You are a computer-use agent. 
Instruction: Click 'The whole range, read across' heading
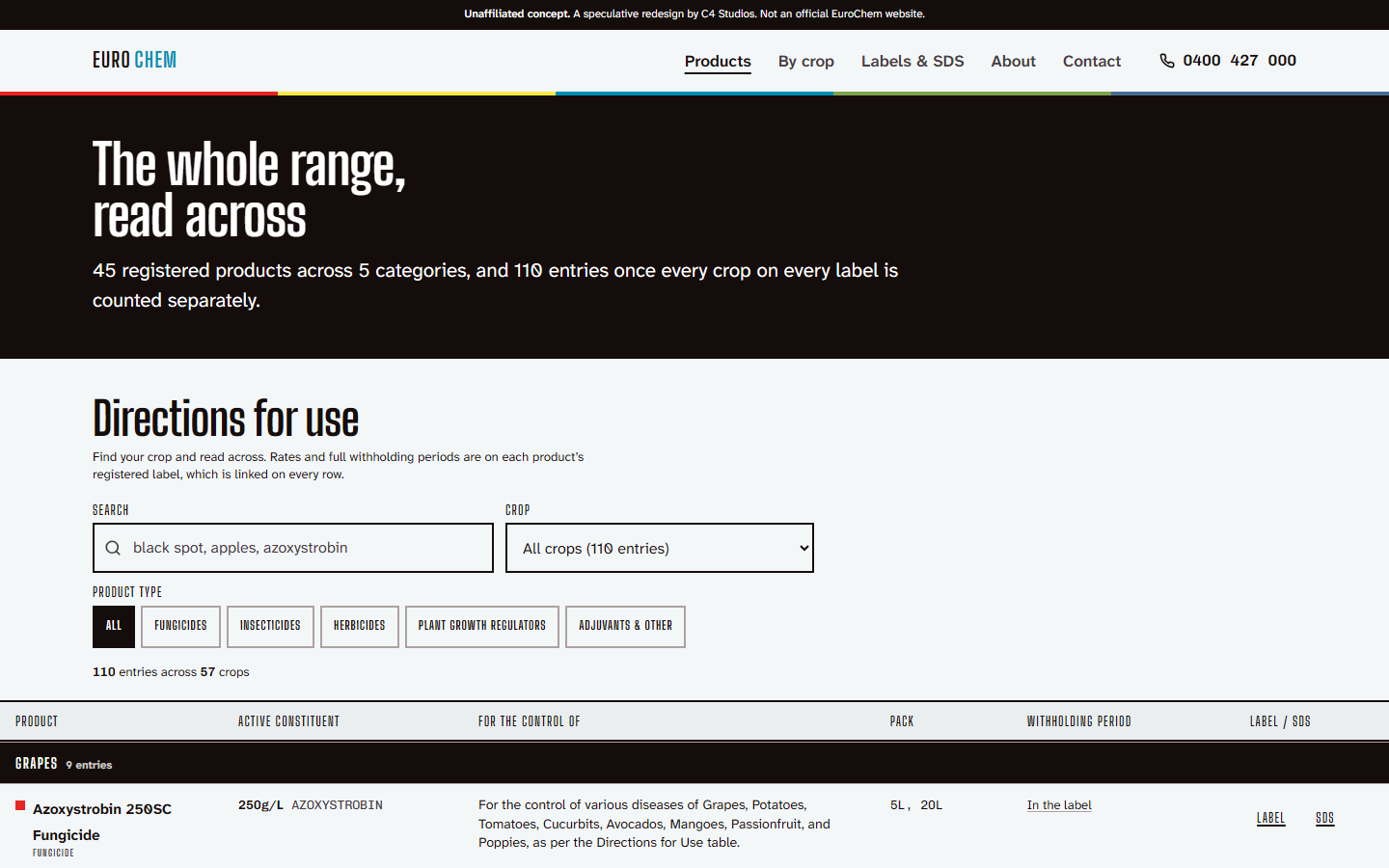tap(249, 190)
